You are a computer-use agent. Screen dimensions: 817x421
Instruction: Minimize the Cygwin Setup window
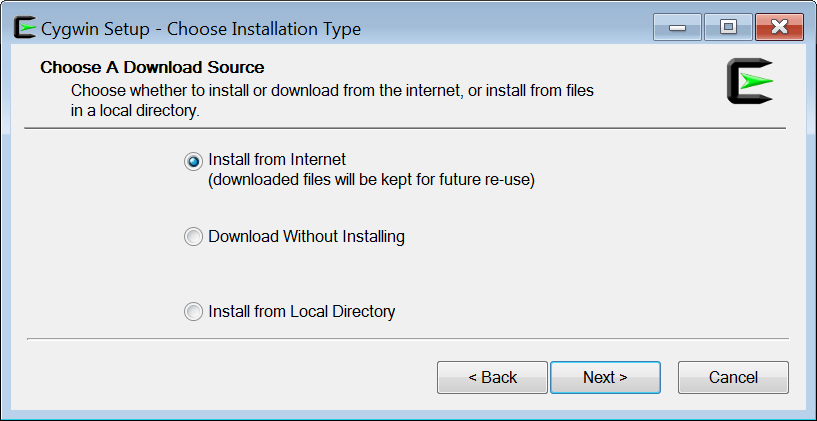point(677,27)
